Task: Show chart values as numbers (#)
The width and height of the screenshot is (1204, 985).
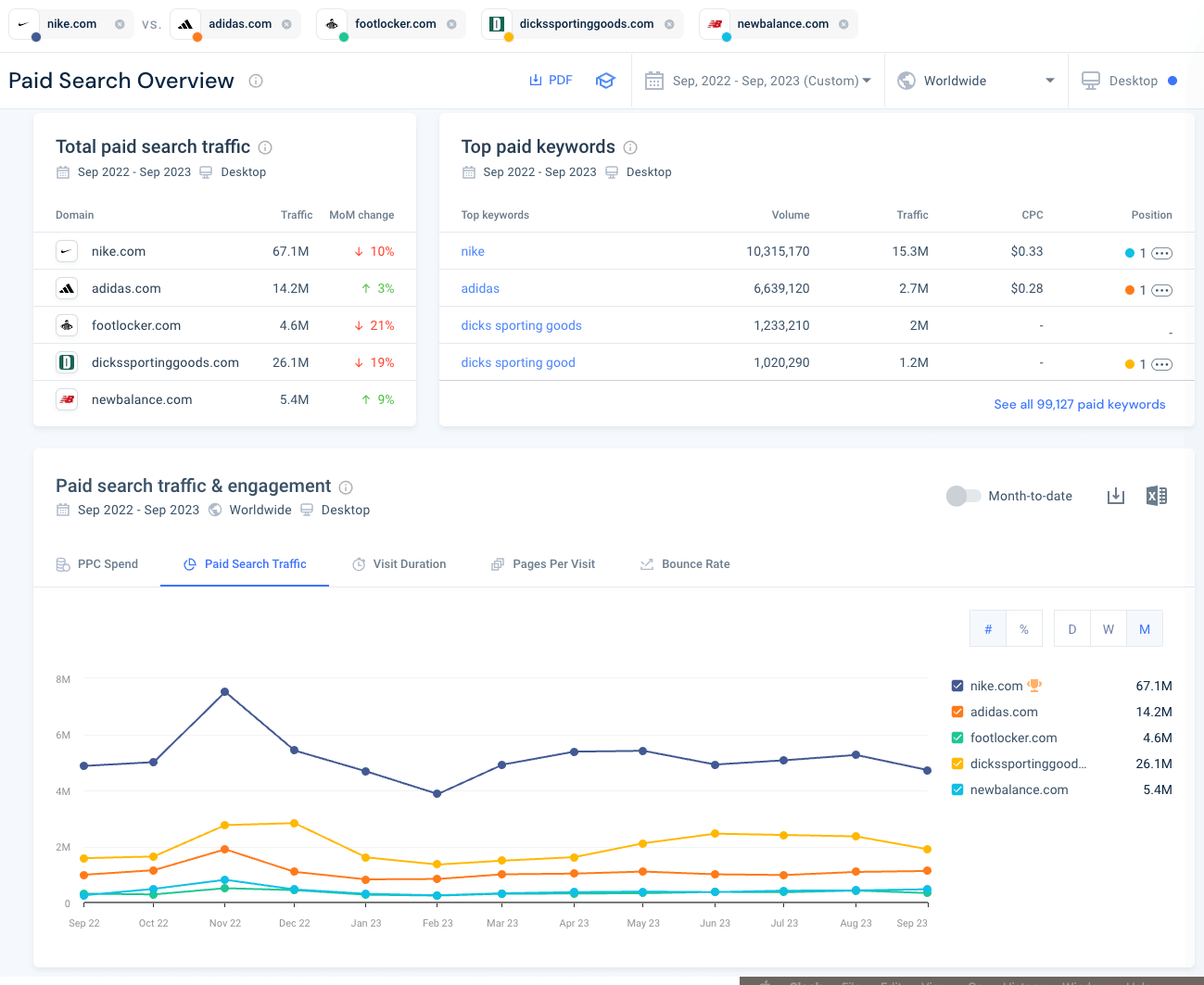Action: pyautogui.click(x=988, y=628)
